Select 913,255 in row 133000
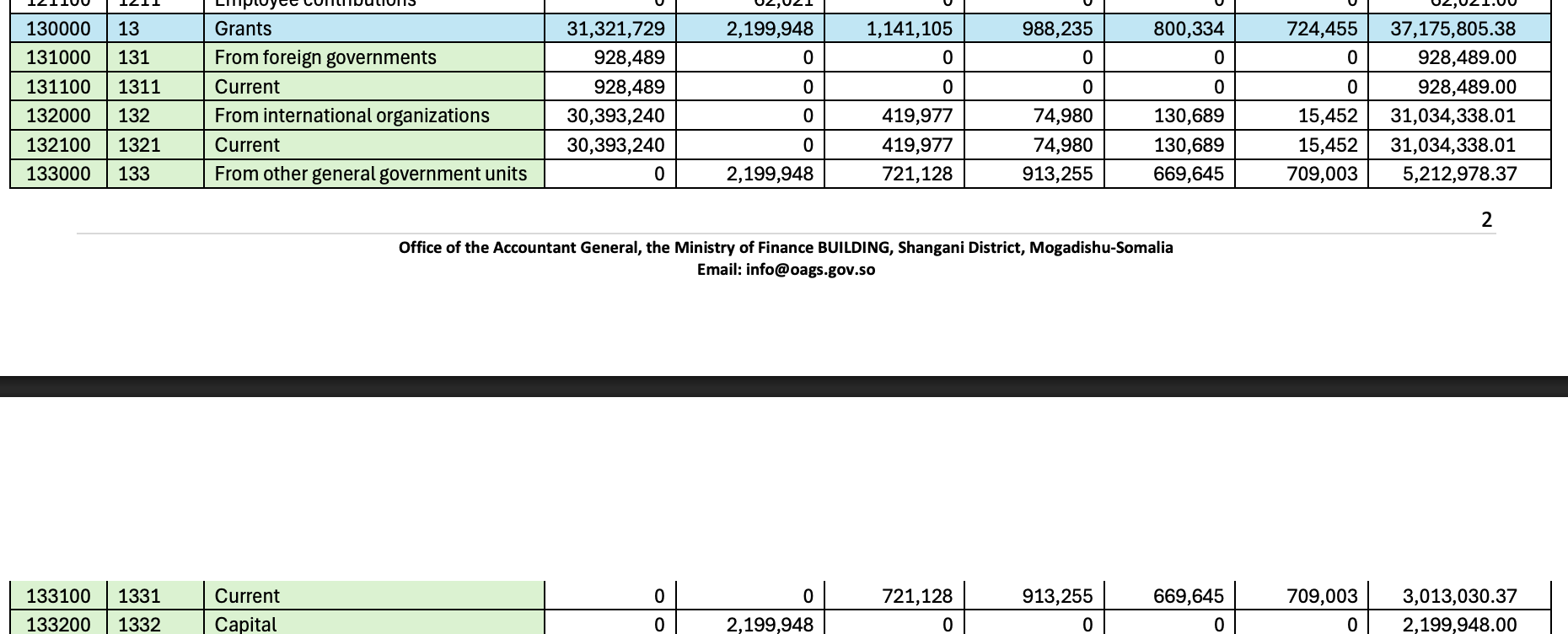This screenshot has width=1568, height=634. pos(1057,174)
